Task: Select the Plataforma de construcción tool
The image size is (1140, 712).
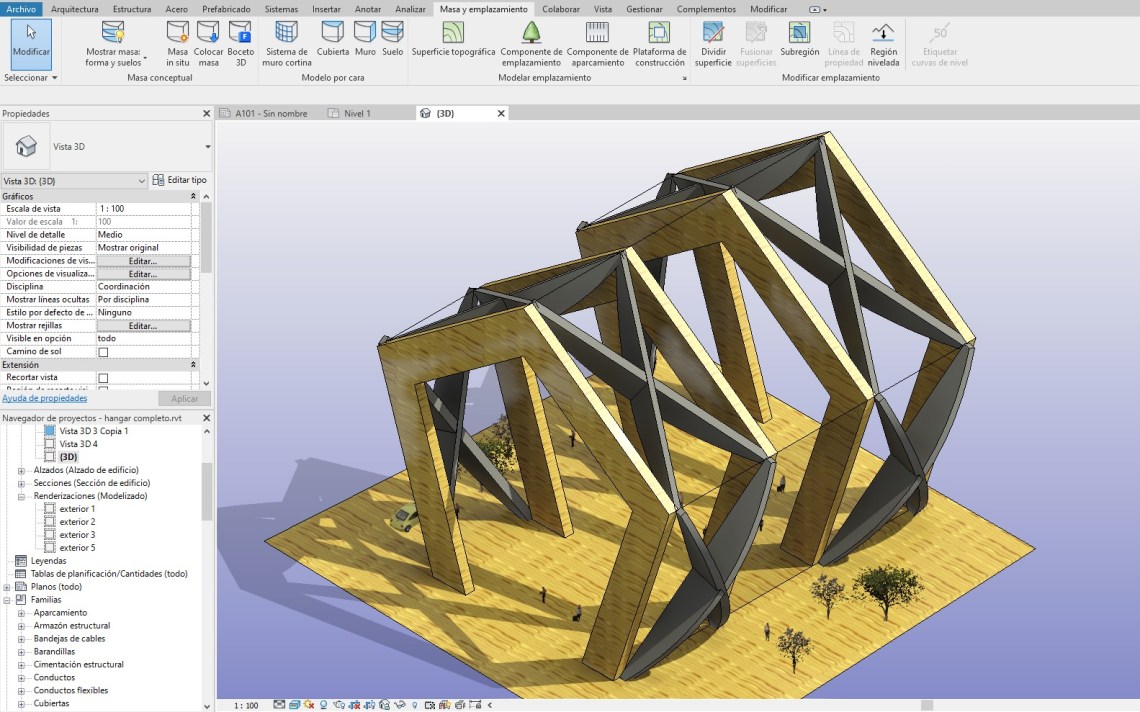Action: click(x=659, y=32)
